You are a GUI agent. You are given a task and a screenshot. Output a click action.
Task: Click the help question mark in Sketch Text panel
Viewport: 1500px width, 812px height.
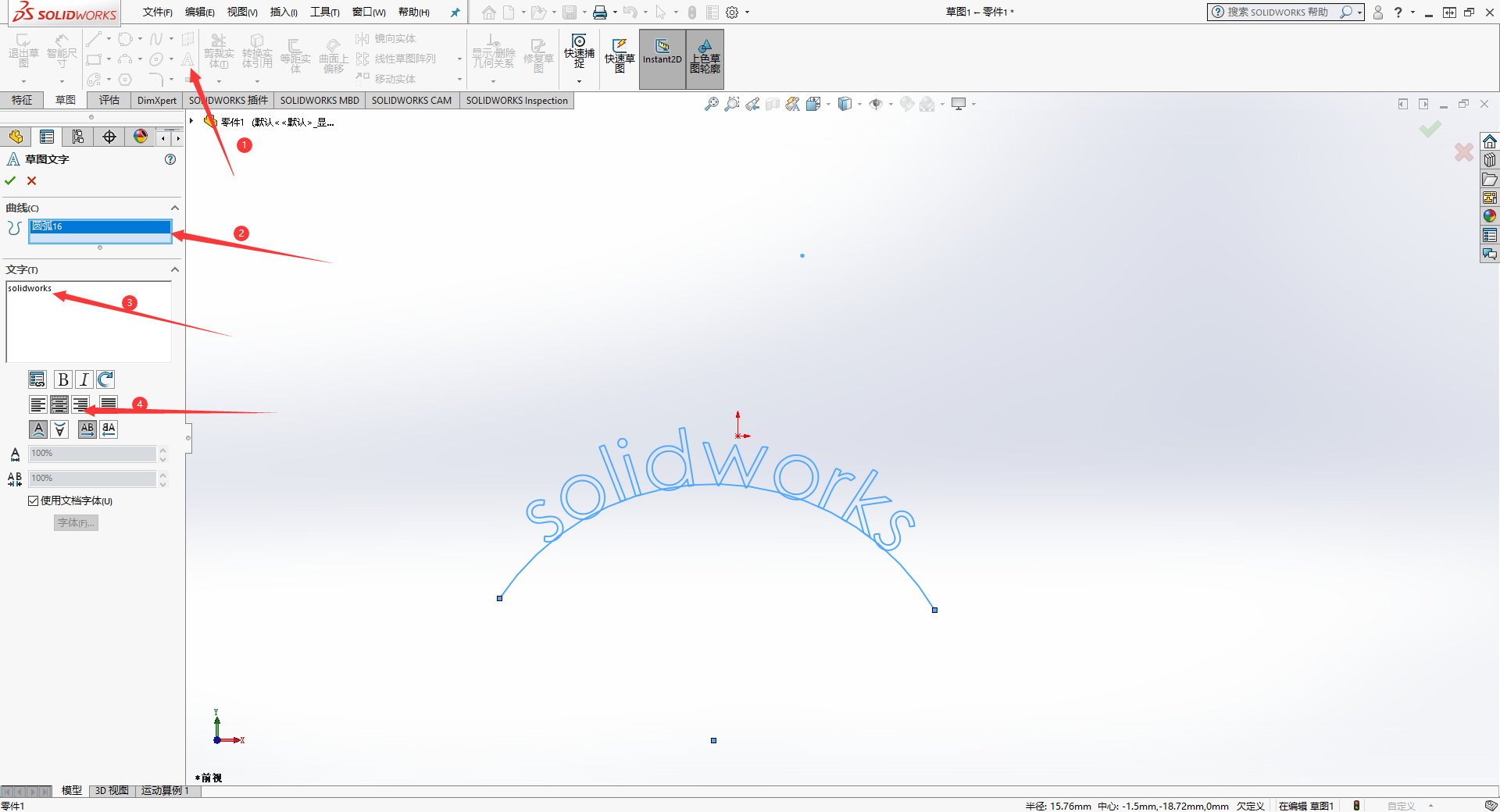point(170,159)
